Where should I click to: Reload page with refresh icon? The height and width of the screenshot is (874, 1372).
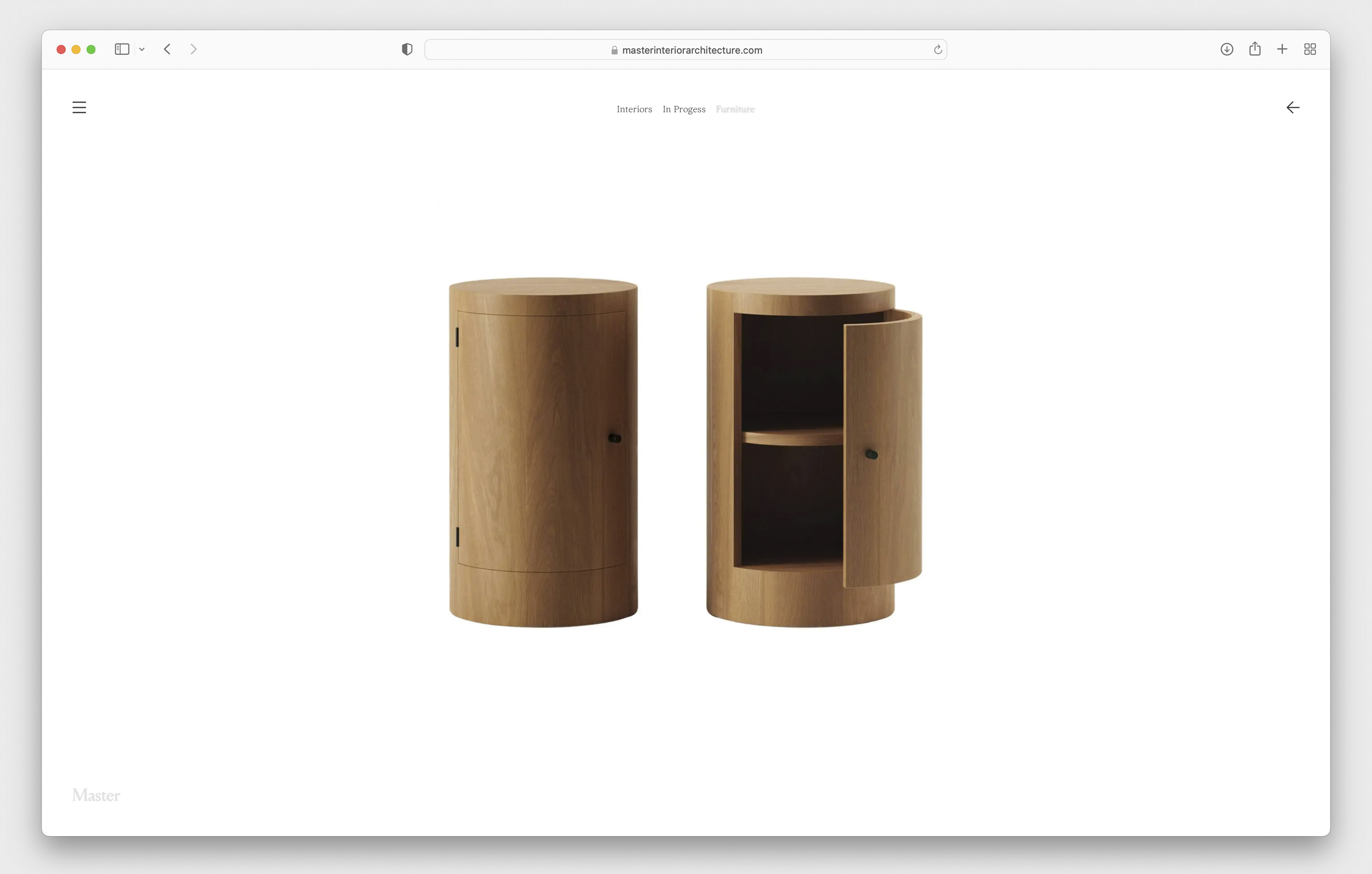coord(938,50)
